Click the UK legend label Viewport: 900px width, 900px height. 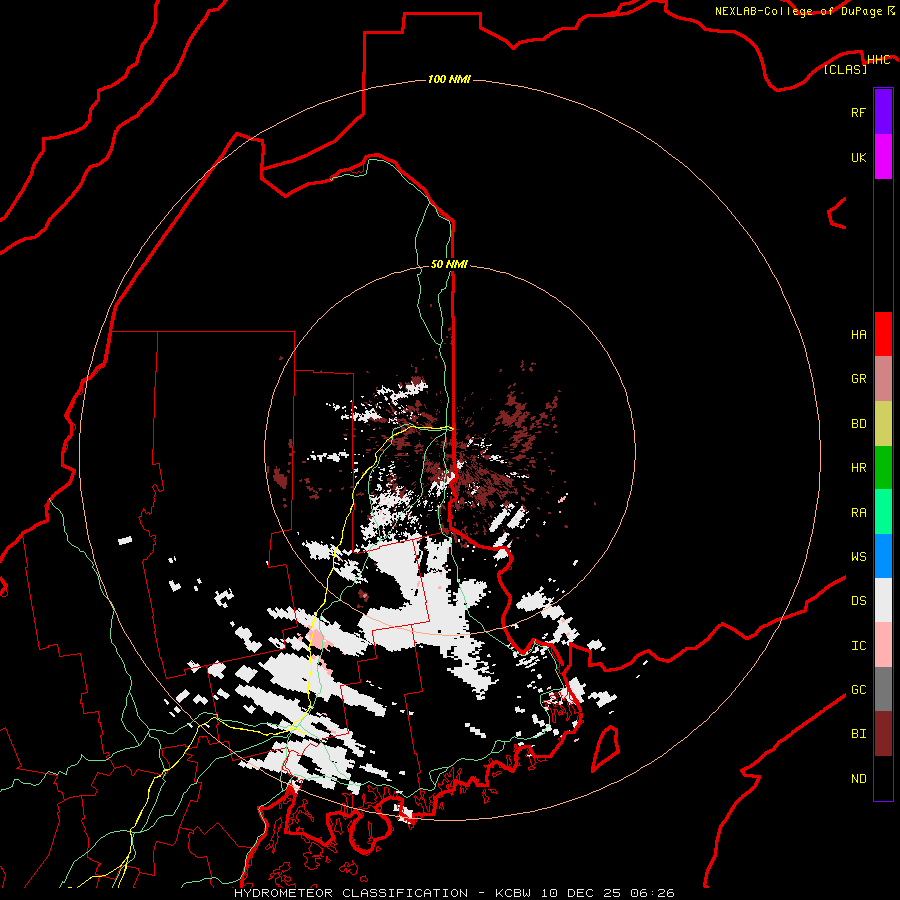coord(858,157)
